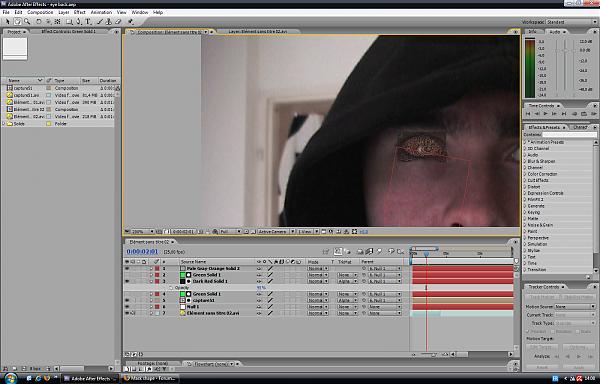Viewport: 600px width, 384px height.
Task: Click the Draft 3D icon in the timeline header
Action: point(347,251)
